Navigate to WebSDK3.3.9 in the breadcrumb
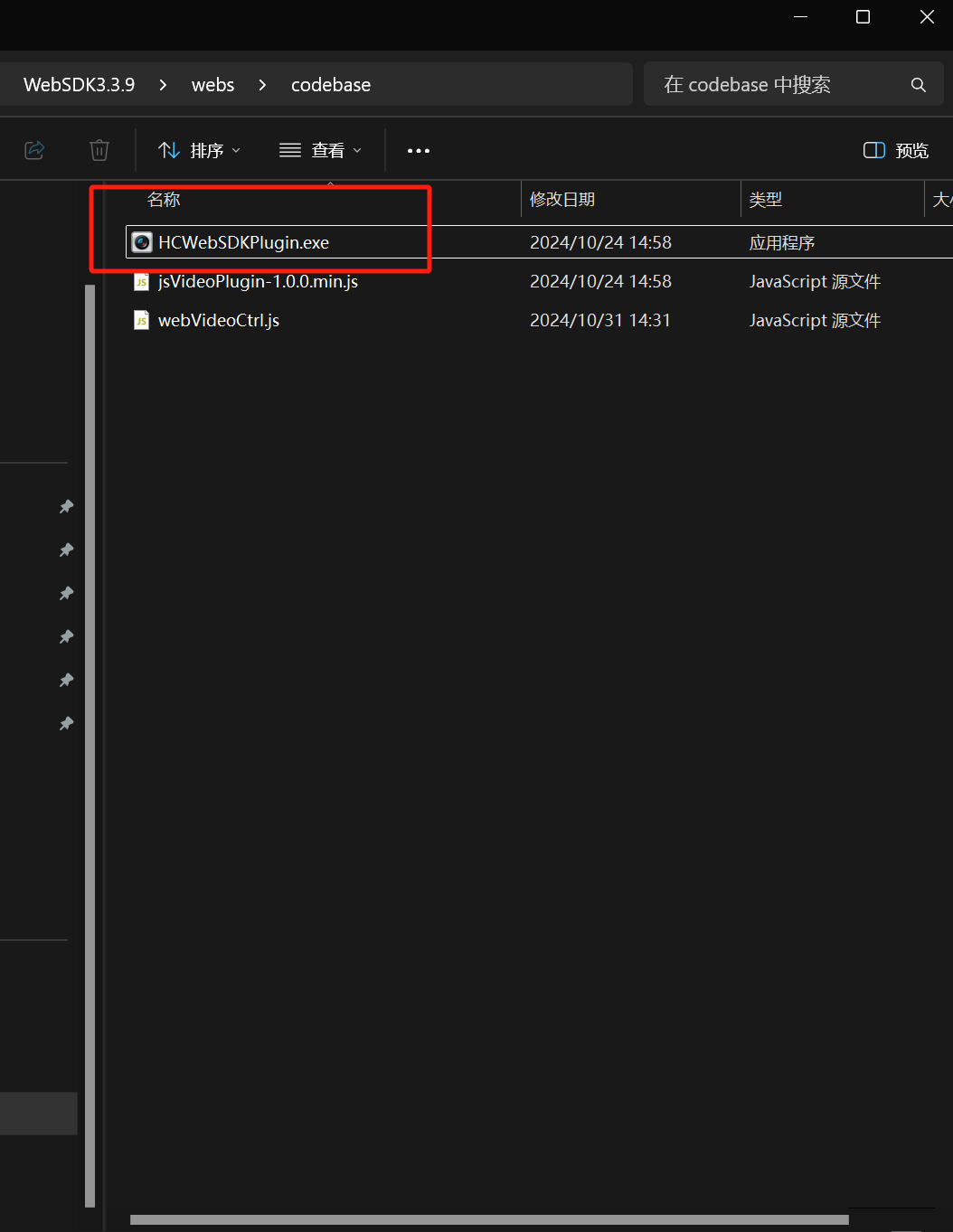The width and height of the screenshot is (953, 1232). [79, 84]
